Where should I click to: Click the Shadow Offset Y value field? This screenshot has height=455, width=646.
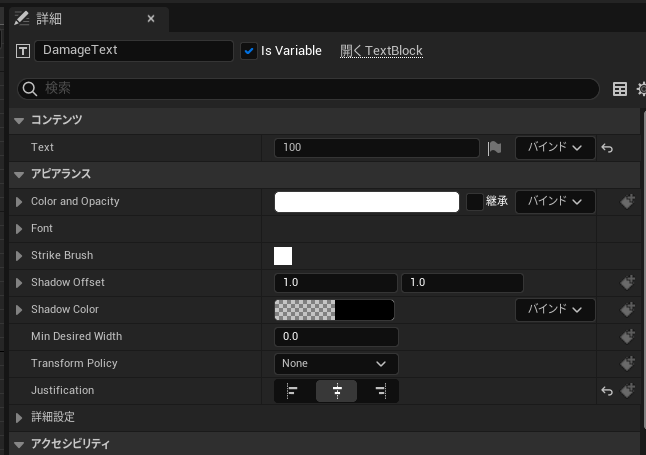[x=462, y=283]
